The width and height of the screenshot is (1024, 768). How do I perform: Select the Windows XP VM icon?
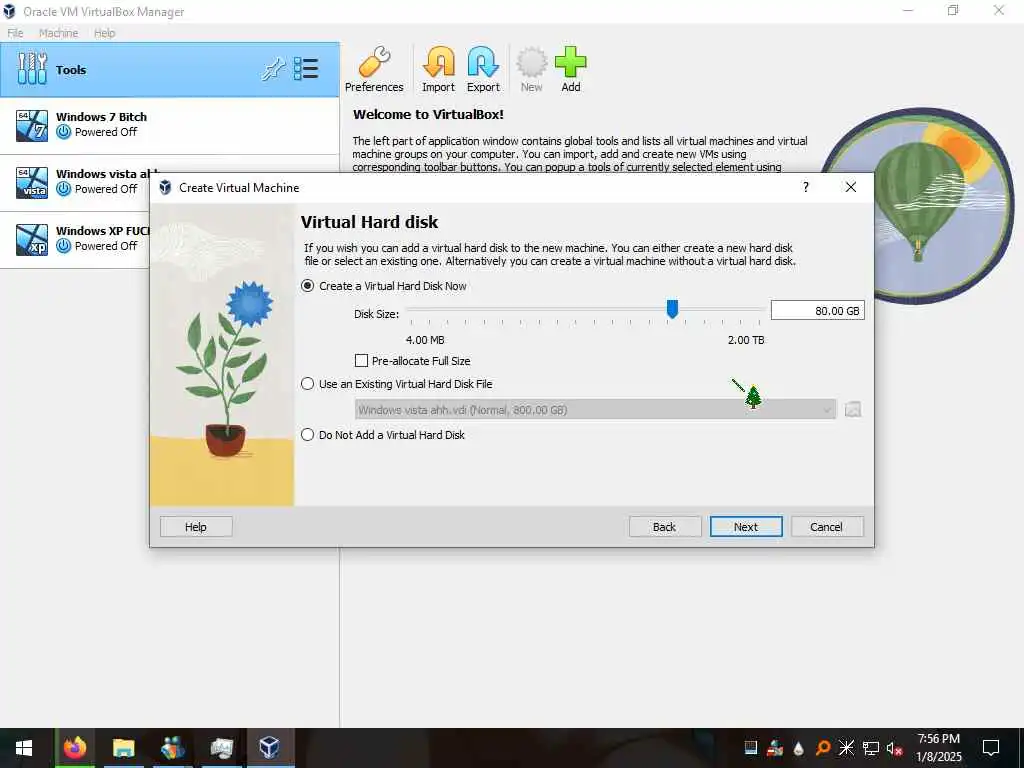(32, 239)
